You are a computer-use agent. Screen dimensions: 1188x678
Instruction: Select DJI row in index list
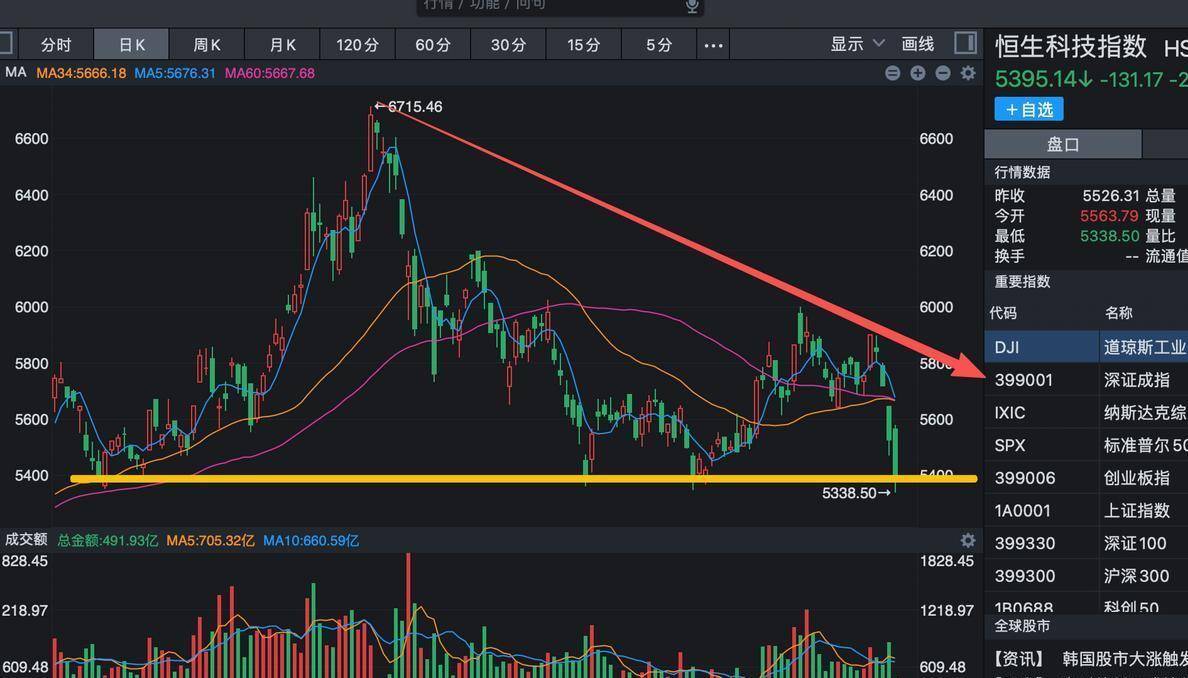click(x=1087, y=347)
